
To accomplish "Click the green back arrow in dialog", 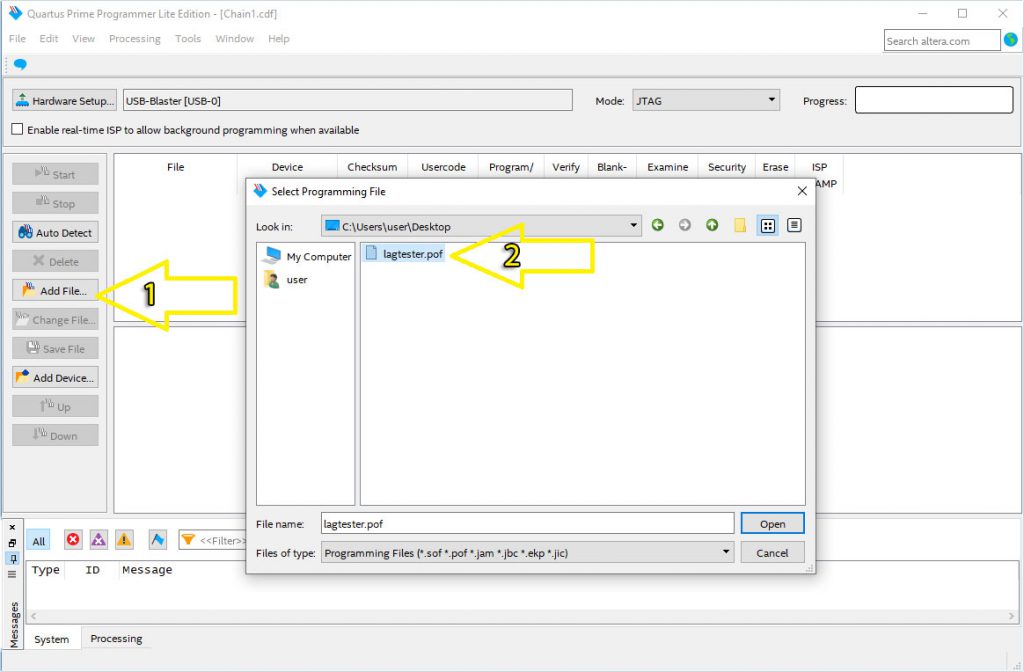I will [x=658, y=225].
